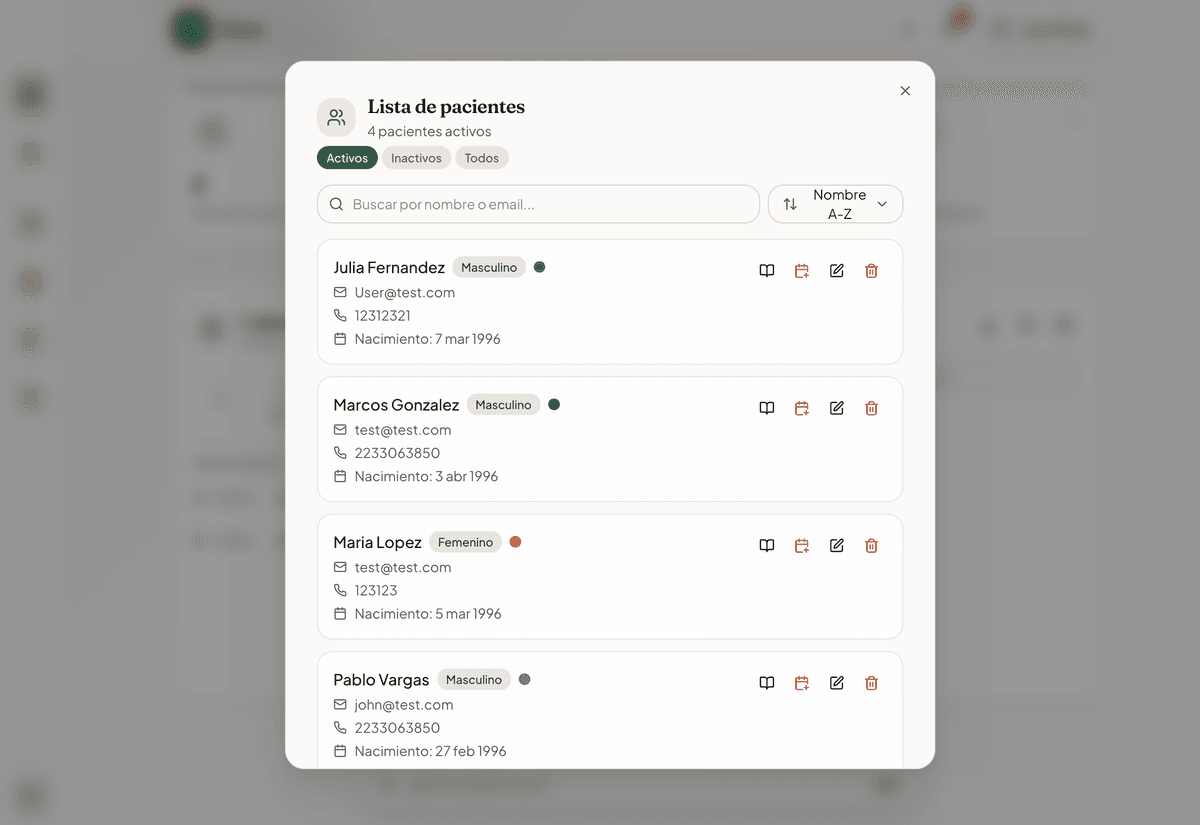Select the pencil edit icon for Pablo Vargas
The image size is (1200, 825).
click(836, 682)
